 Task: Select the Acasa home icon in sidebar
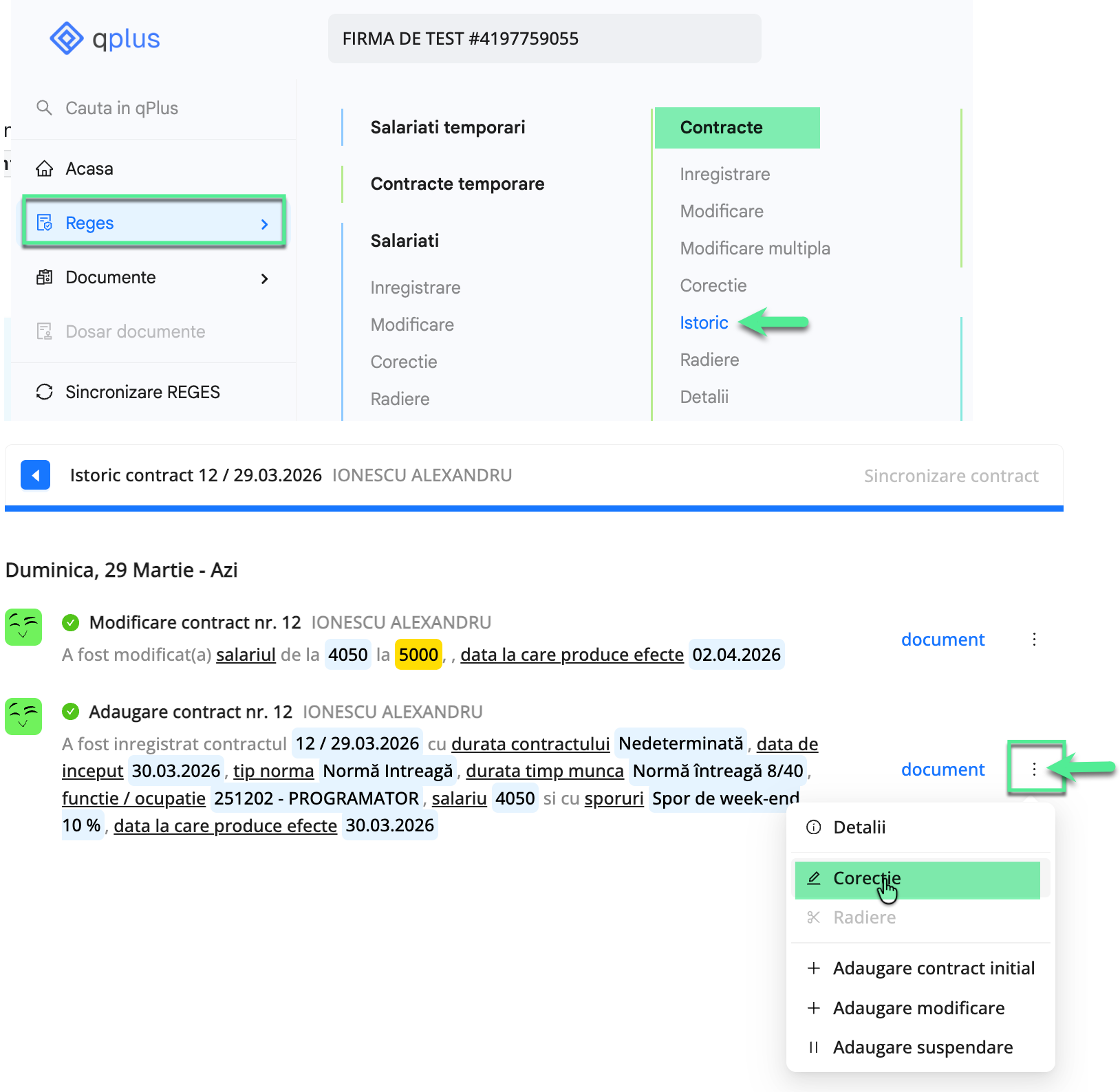pos(45,168)
